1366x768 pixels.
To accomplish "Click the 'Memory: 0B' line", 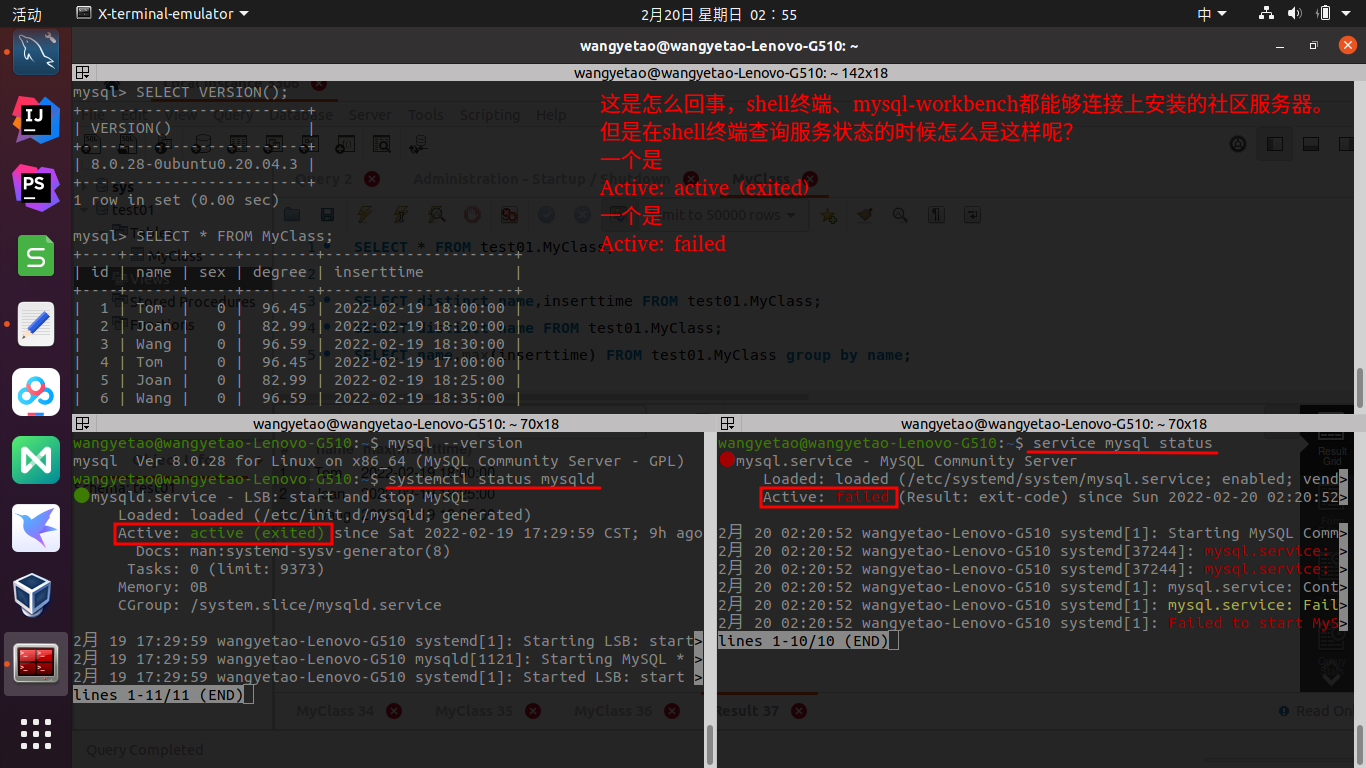I will coord(163,587).
